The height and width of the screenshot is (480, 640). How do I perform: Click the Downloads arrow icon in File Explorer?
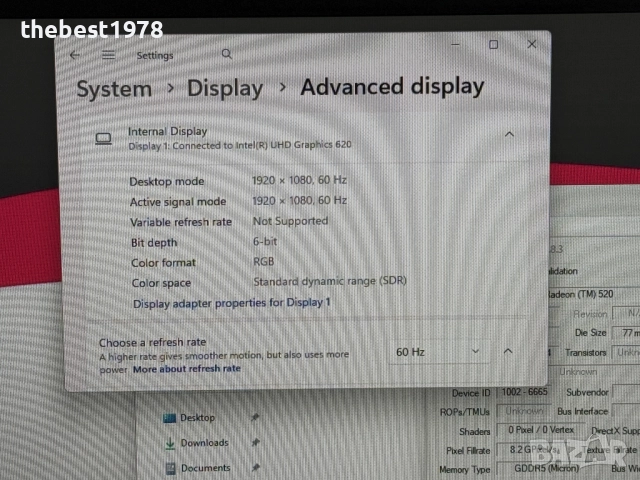[x=170, y=443]
